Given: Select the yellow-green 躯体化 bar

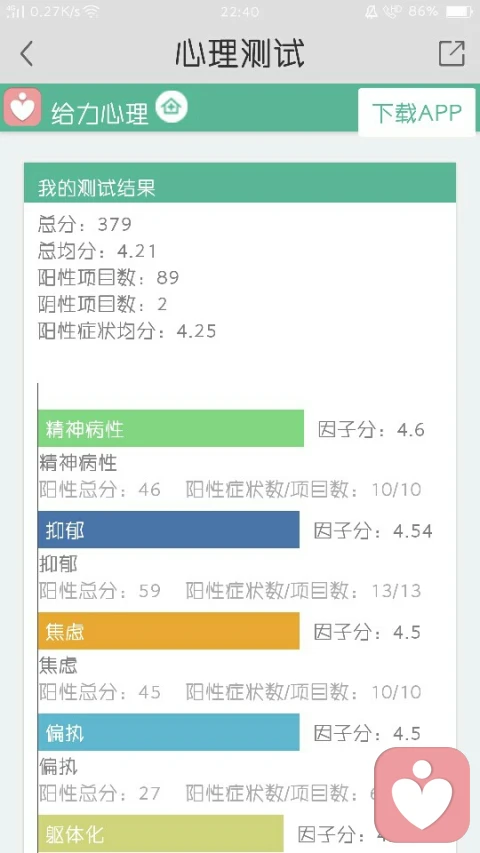Looking at the screenshot, I should coord(161,833).
